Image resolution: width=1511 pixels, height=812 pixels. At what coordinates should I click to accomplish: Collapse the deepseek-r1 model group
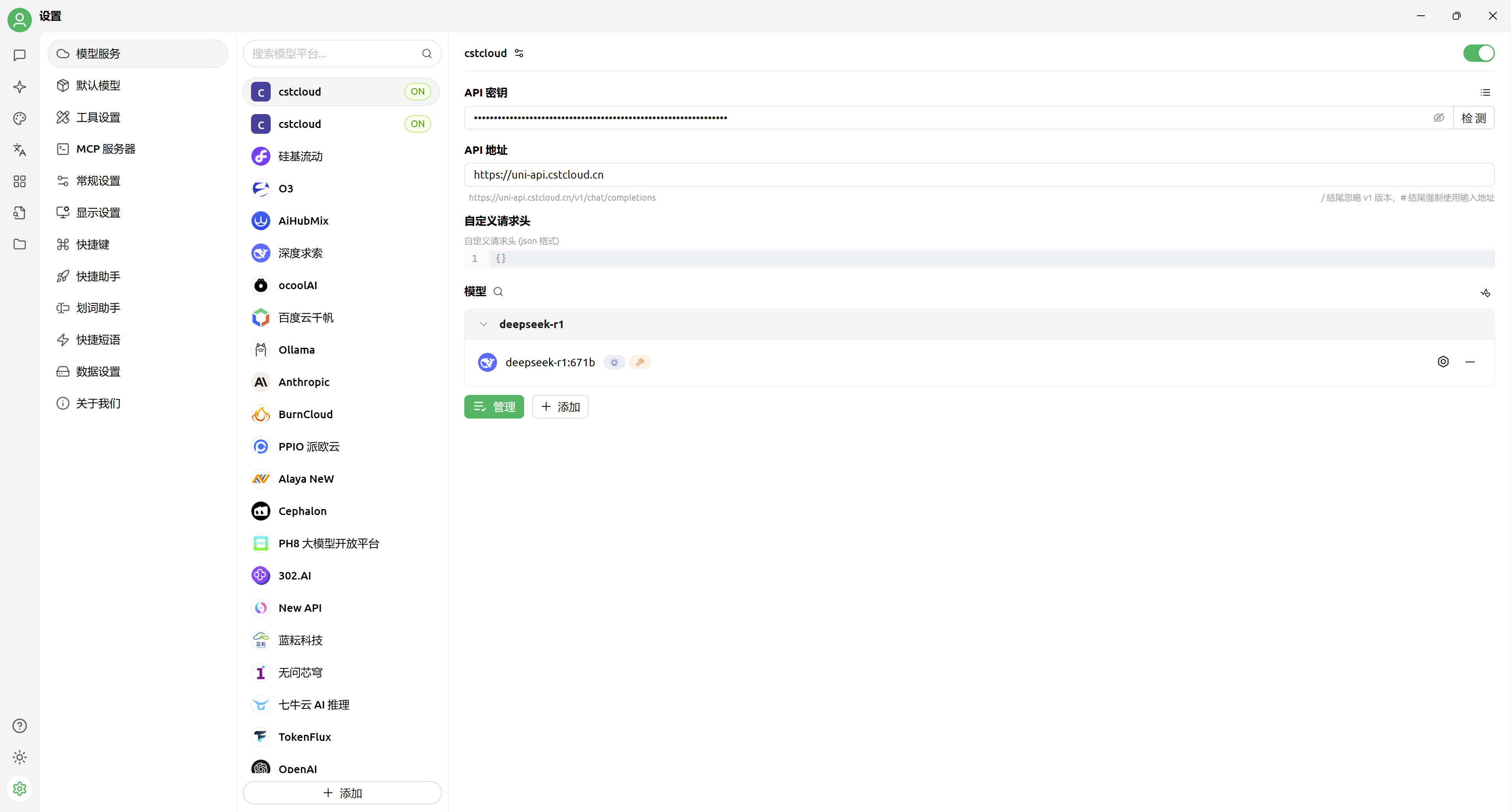(x=483, y=324)
